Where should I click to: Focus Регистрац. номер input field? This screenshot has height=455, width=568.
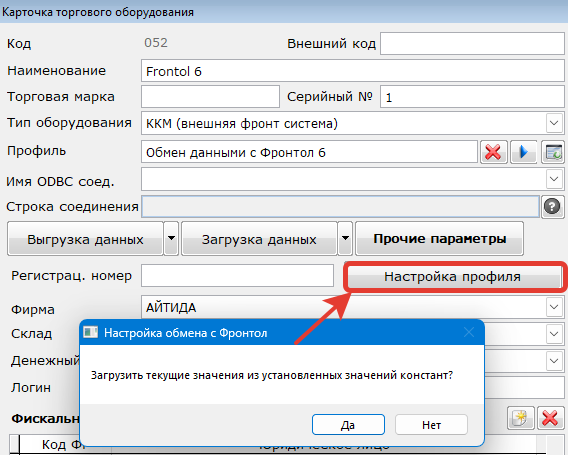click(237, 276)
